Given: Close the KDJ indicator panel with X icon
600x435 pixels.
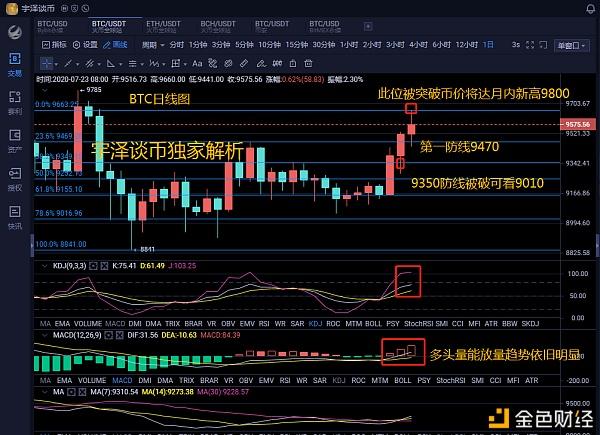Looking at the screenshot, I should point(104,266).
